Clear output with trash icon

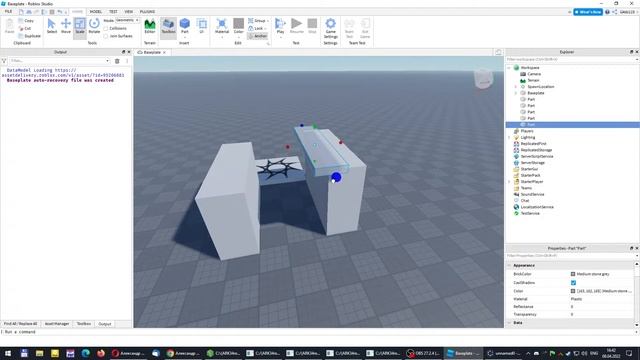coord(117,61)
